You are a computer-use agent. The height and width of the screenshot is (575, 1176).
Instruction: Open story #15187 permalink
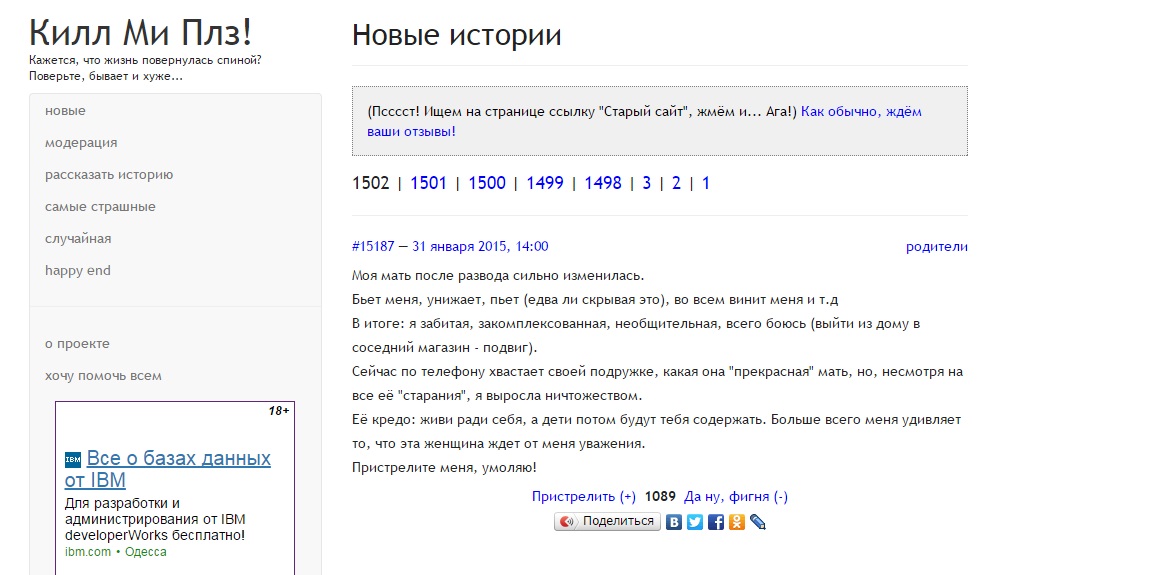(x=450, y=247)
